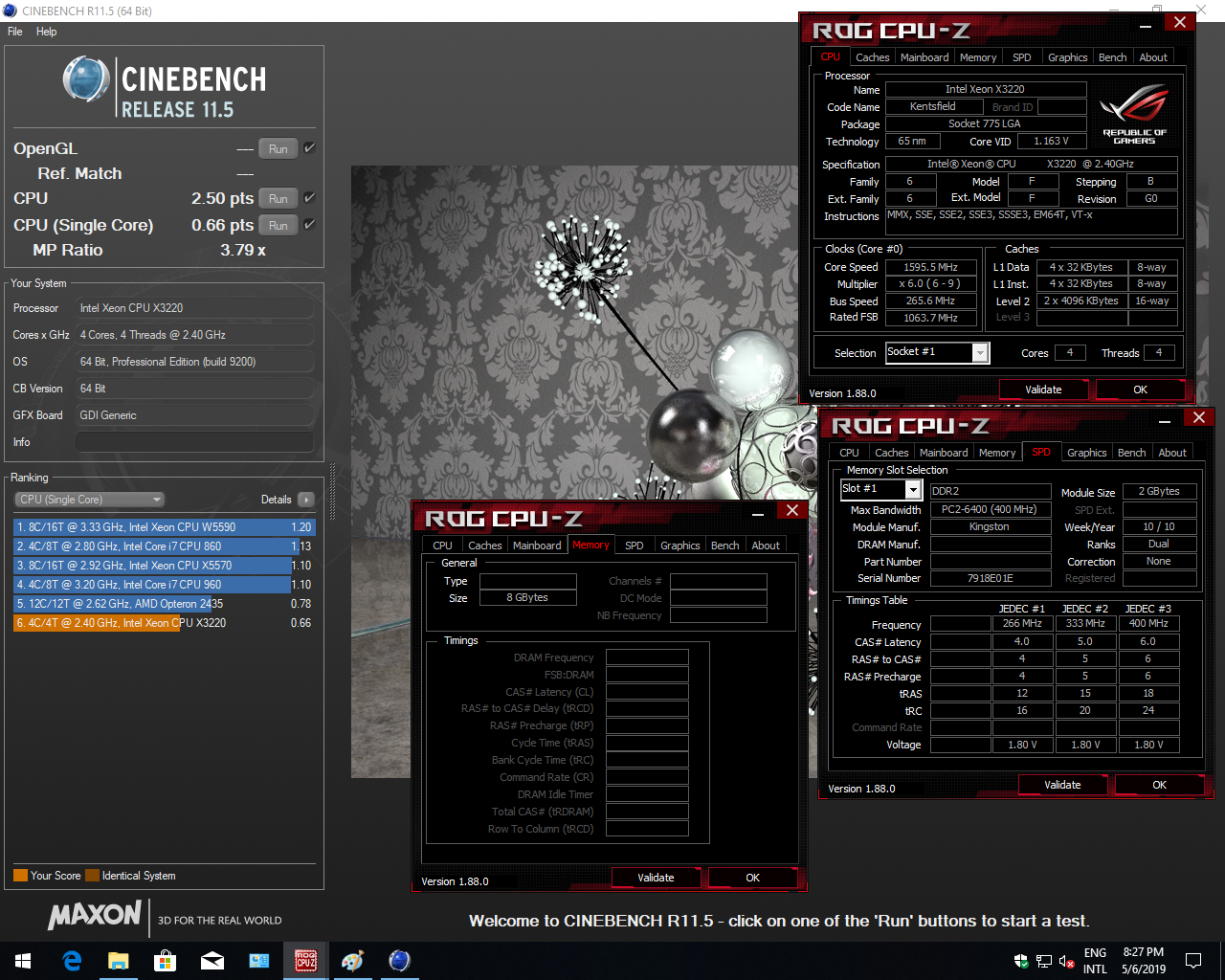Click the Cinebench panel resize grip
The height and width of the screenshot is (980, 1225).
click(x=332, y=494)
